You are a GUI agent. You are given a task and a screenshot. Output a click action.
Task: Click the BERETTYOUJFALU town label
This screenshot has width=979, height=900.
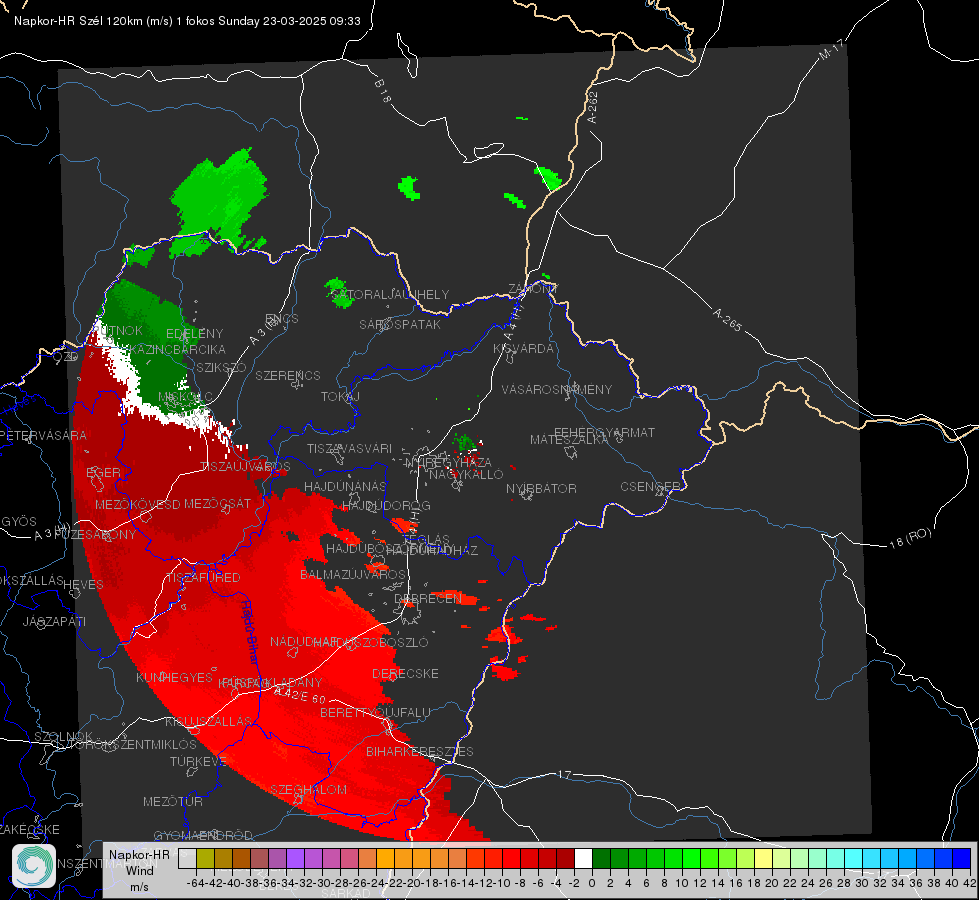tap(375, 713)
